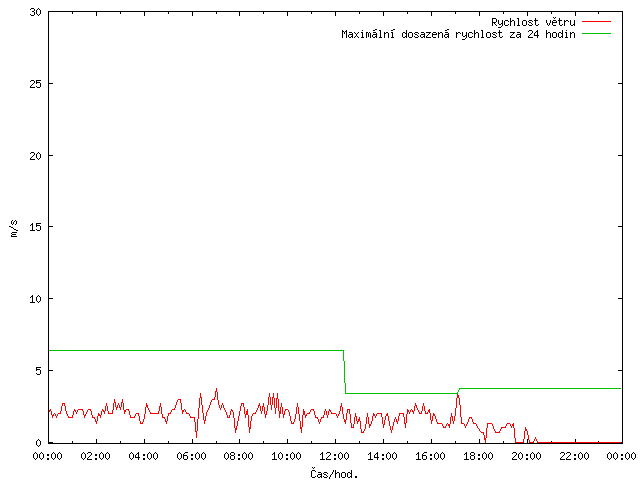This screenshot has height=480, width=640.
Task: Click the x-axis label 02:00
Action: point(96,456)
